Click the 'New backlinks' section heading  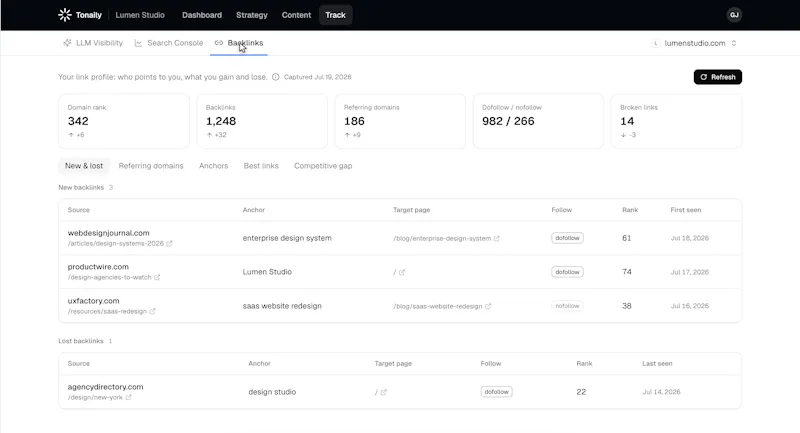pos(81,188)
